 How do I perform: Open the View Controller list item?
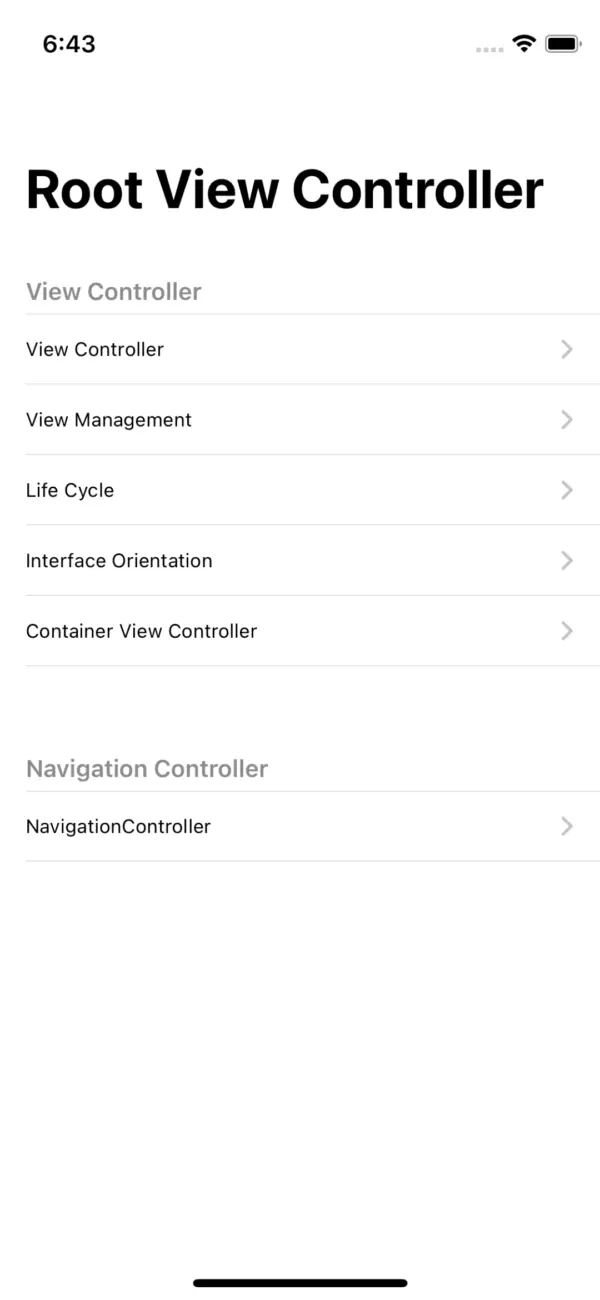coord(300,349)
